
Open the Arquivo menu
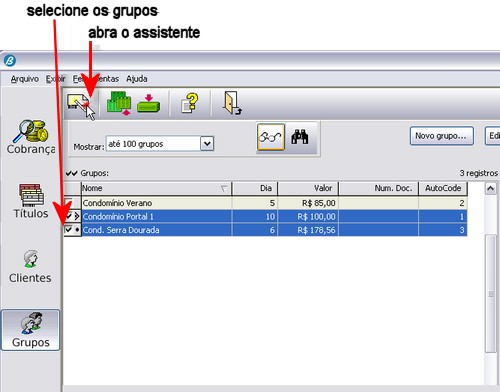click(x=25, y=79)
